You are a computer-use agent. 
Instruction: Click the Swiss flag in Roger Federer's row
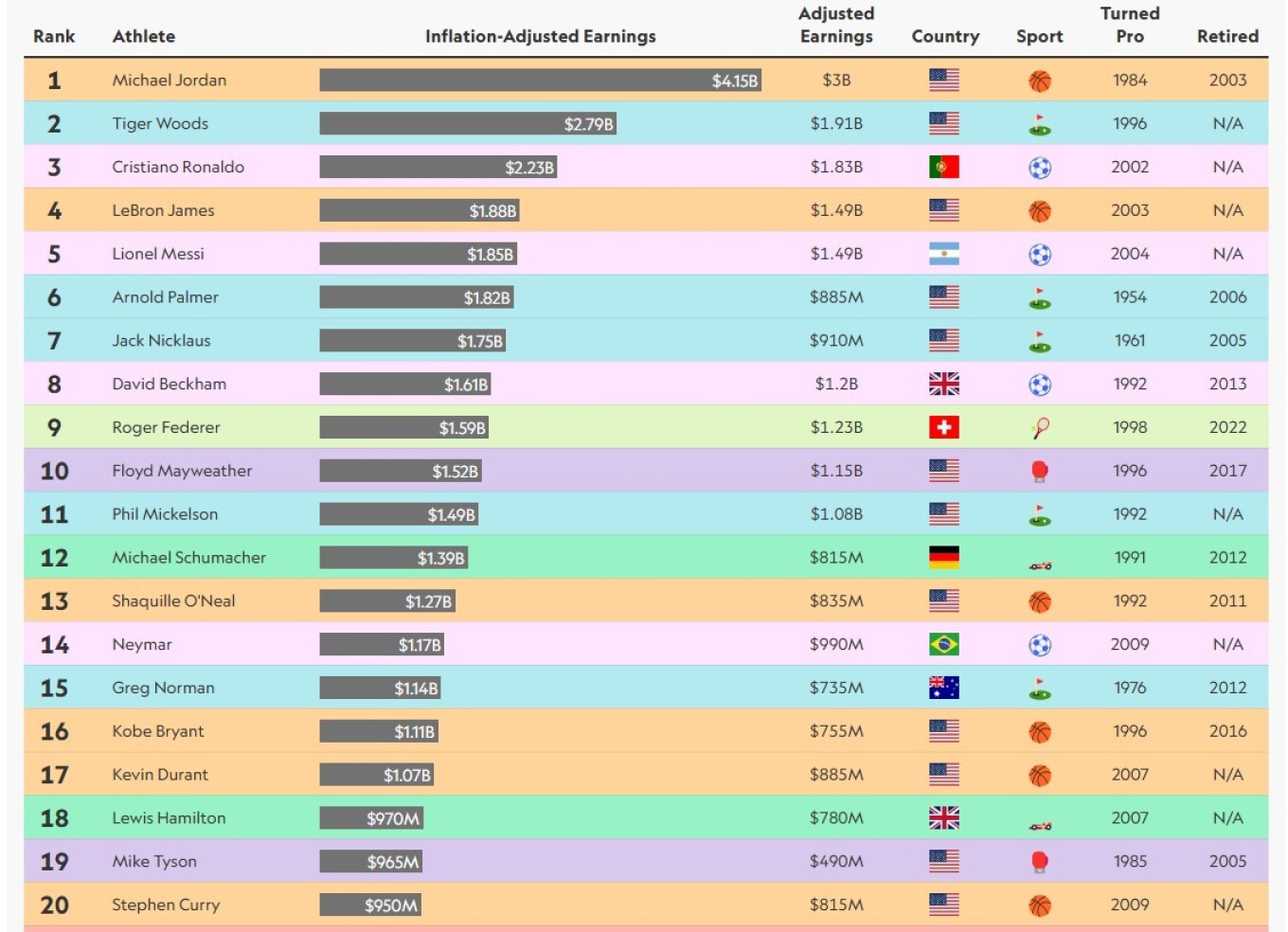pos(943,428)
